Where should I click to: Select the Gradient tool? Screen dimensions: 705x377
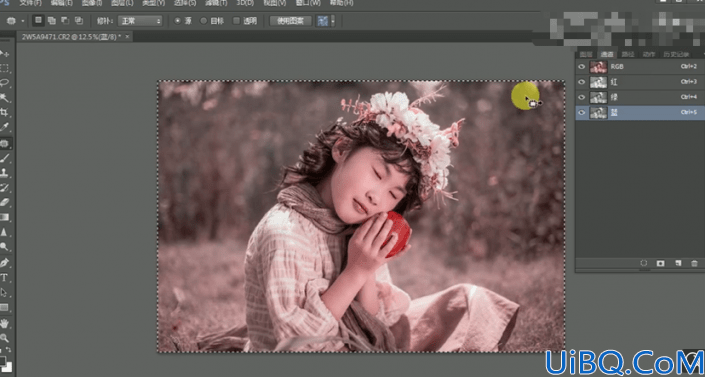[4, 217]
